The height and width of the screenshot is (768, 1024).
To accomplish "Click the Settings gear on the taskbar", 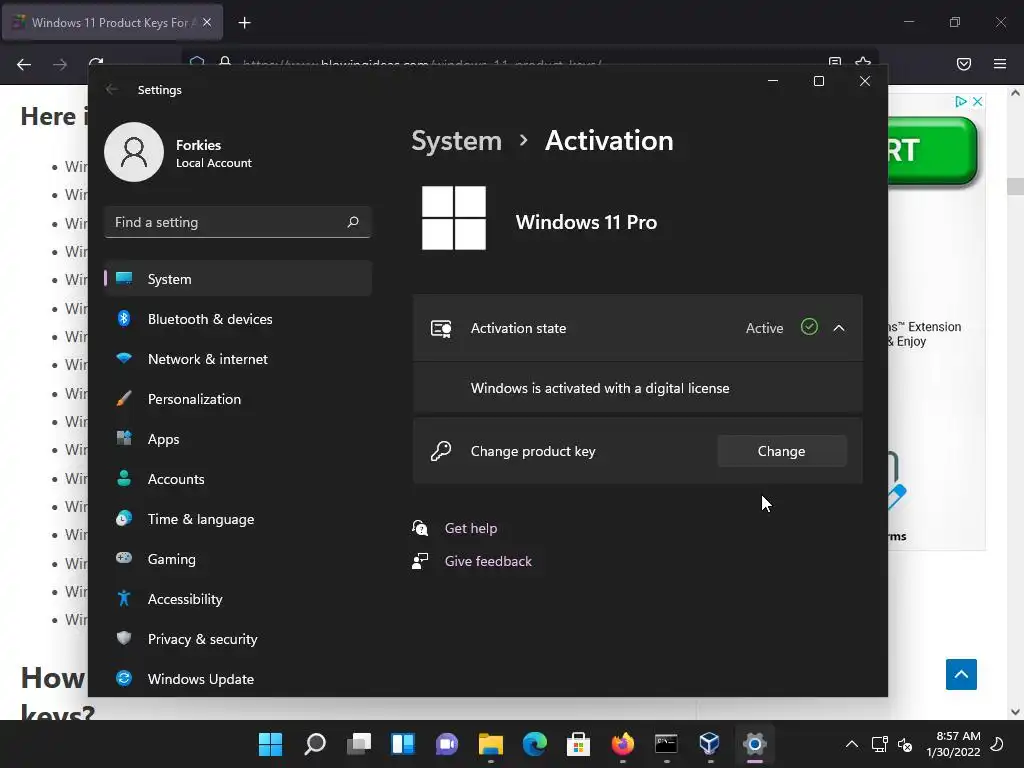I will coord(754,744).
